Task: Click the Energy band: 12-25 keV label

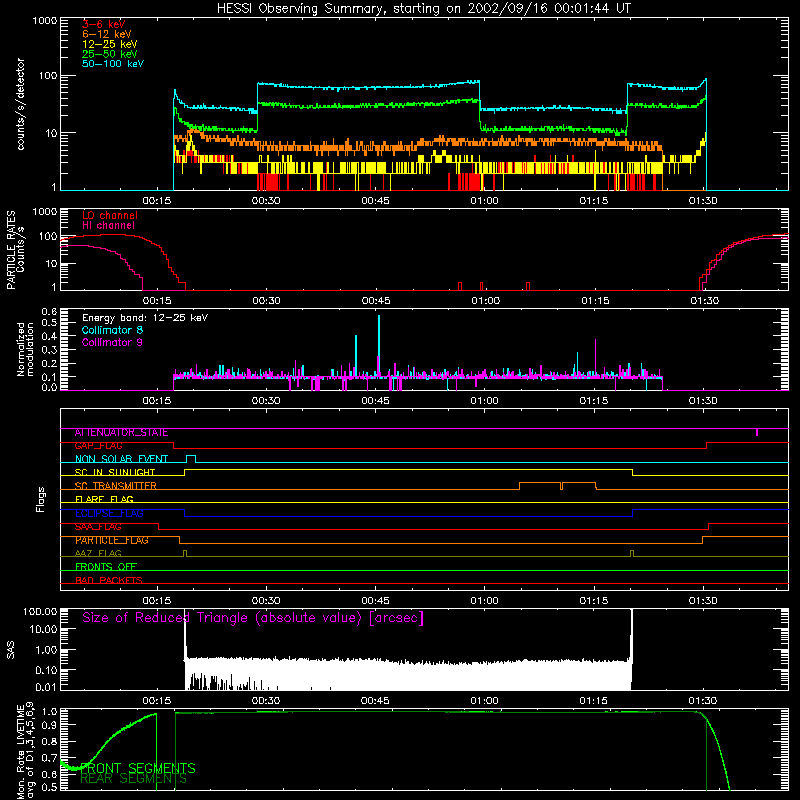Action: 145,318
